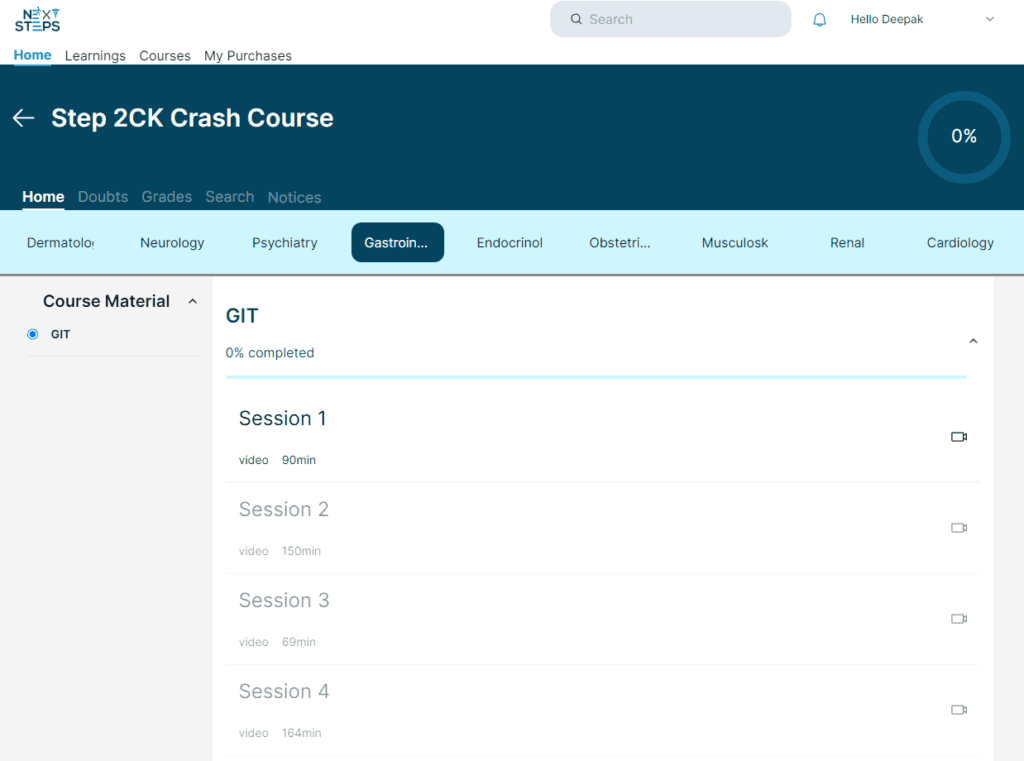Click the search magnifier icon
The height and width of the screenshot is (761, 1024).
click(575, 19)
